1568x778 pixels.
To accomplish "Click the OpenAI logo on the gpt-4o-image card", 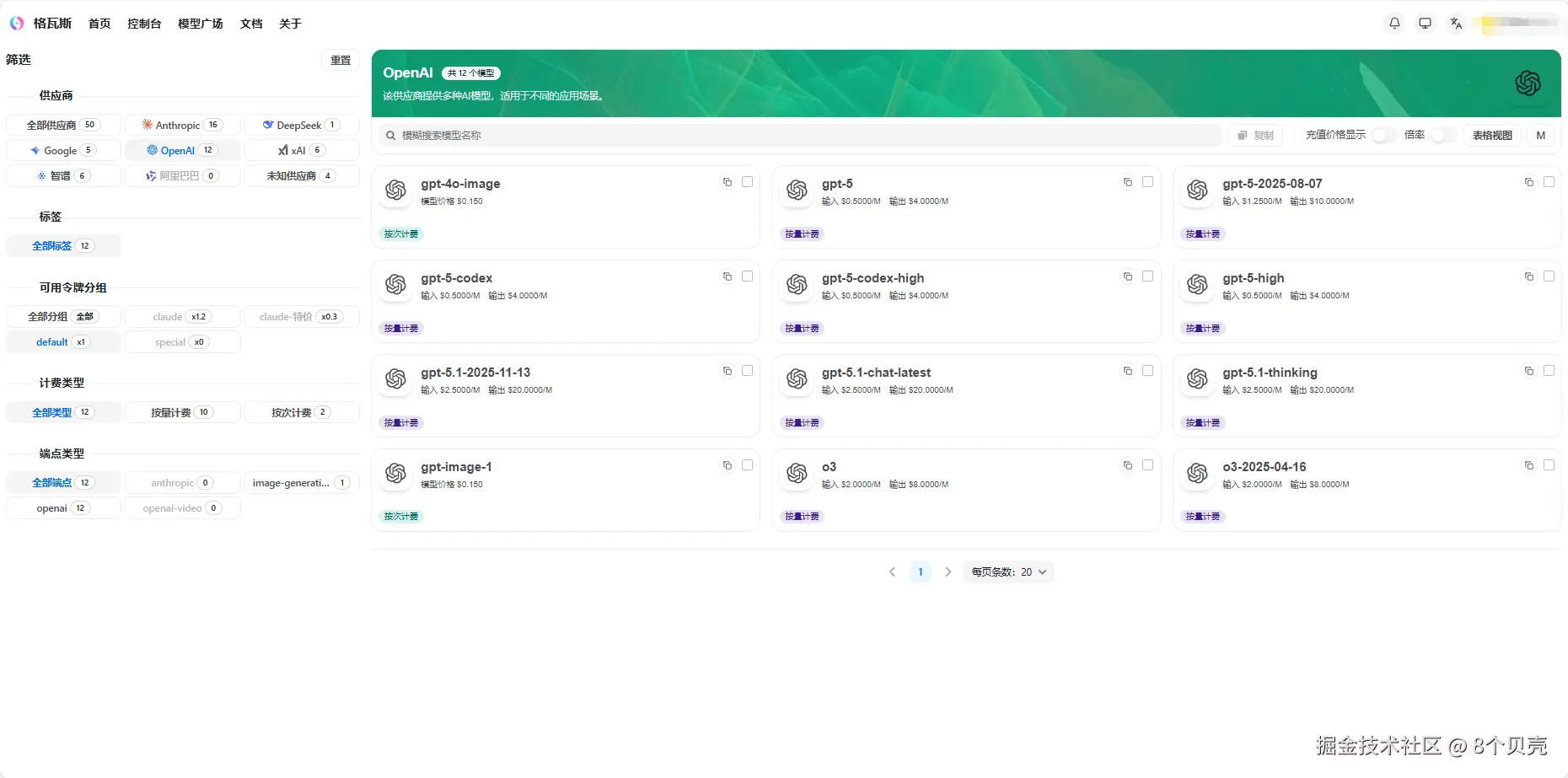I will tap(396, 190).
